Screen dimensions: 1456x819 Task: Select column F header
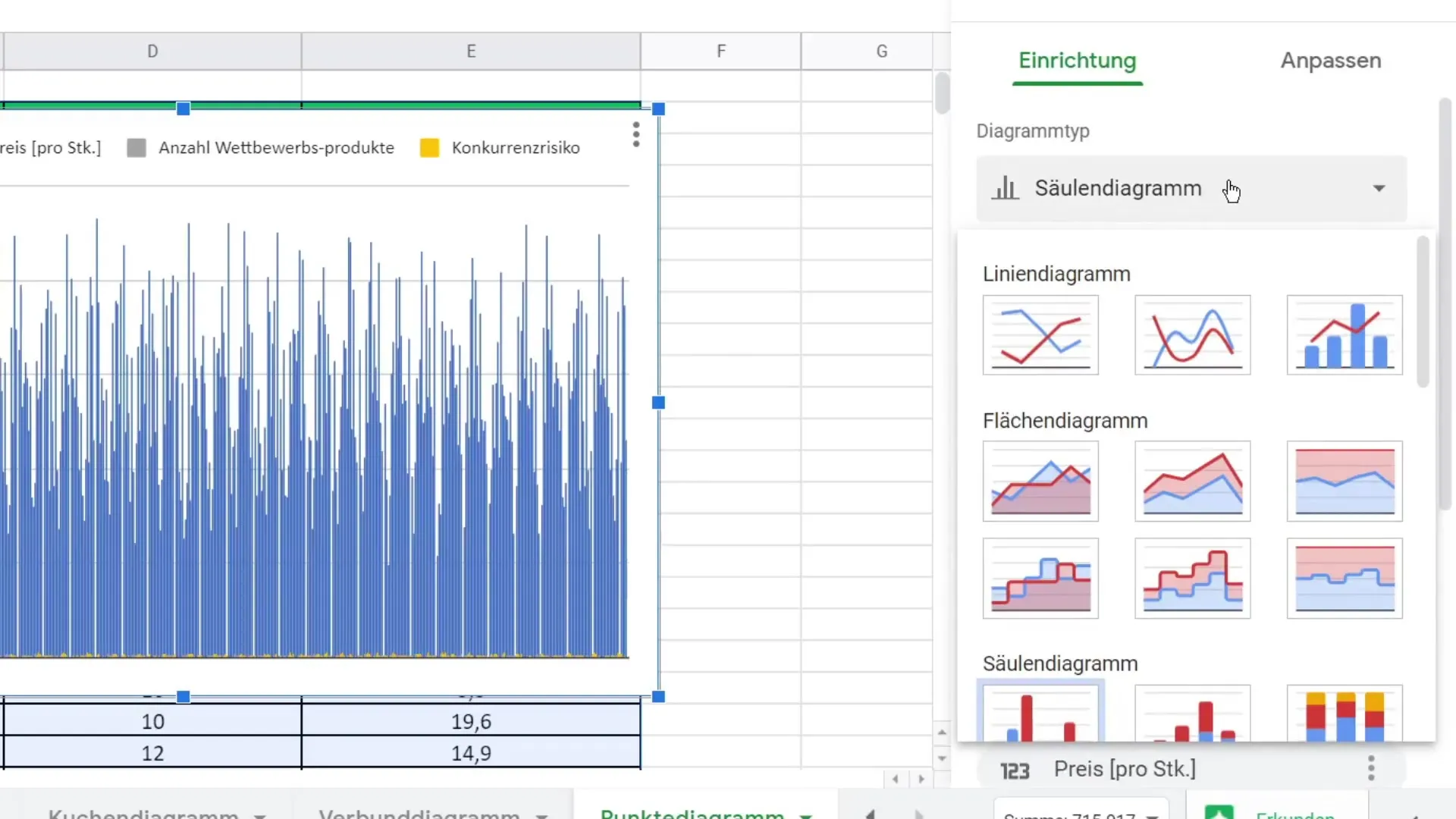(x=720, y=52)
